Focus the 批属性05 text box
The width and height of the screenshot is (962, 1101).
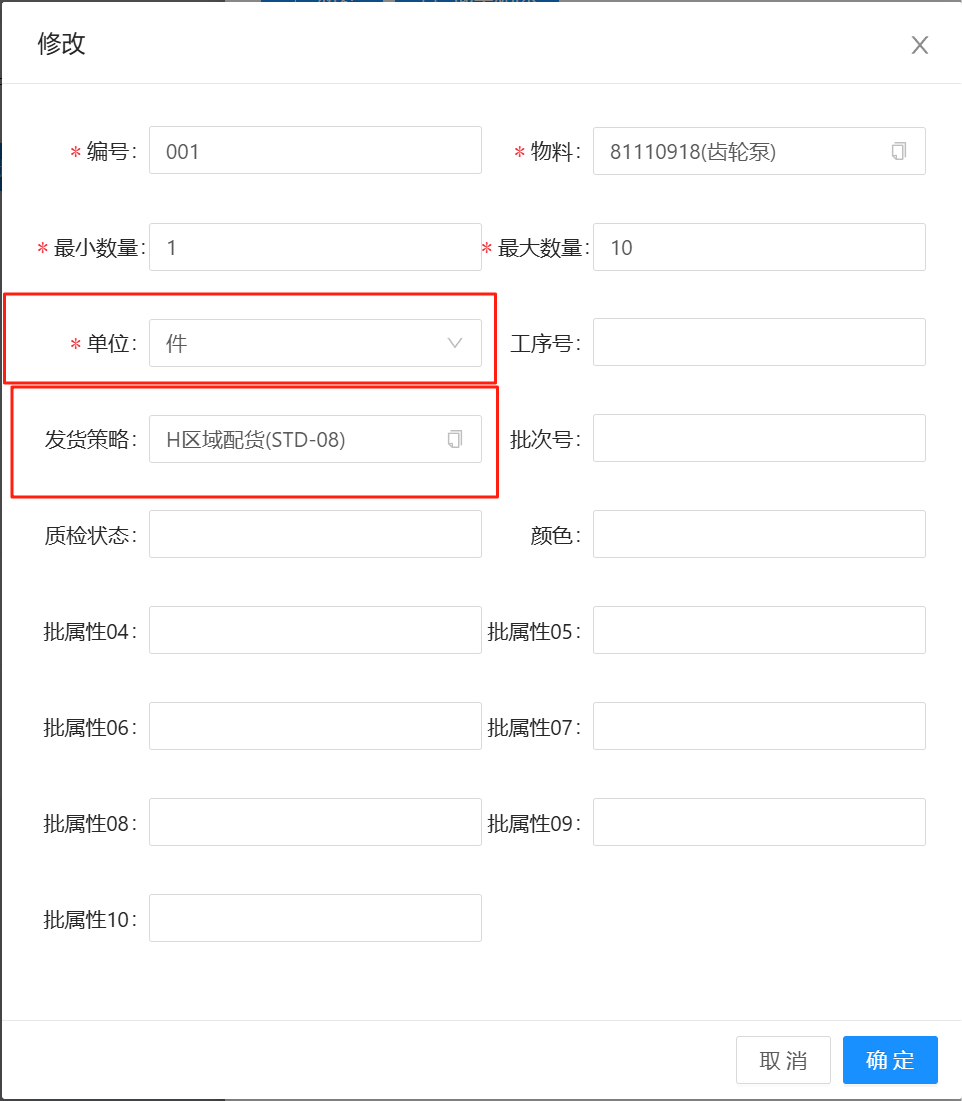point(758,631)
